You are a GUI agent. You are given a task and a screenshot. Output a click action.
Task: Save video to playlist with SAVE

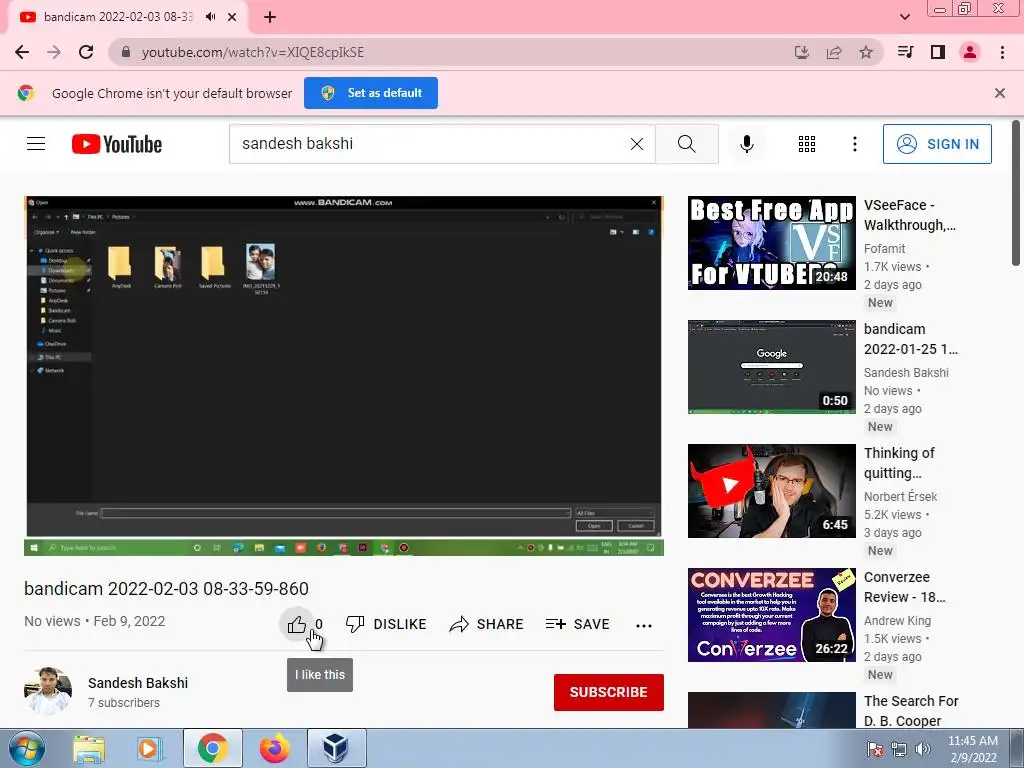tap(578, 624)
